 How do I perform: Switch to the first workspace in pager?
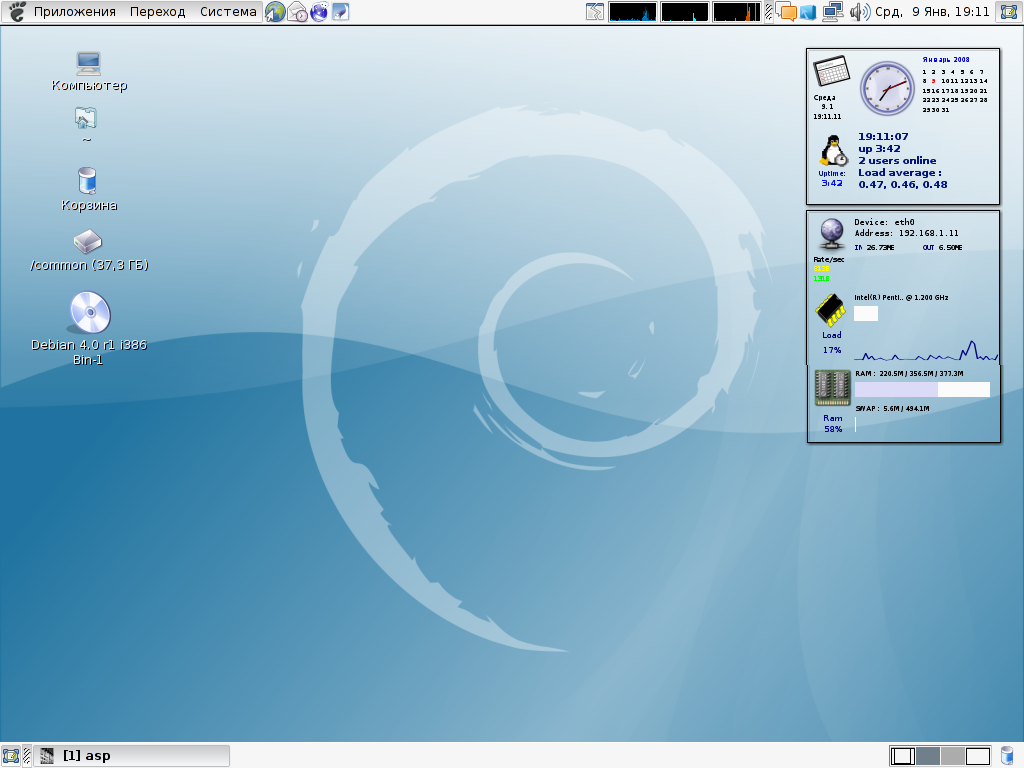point(903,756)
